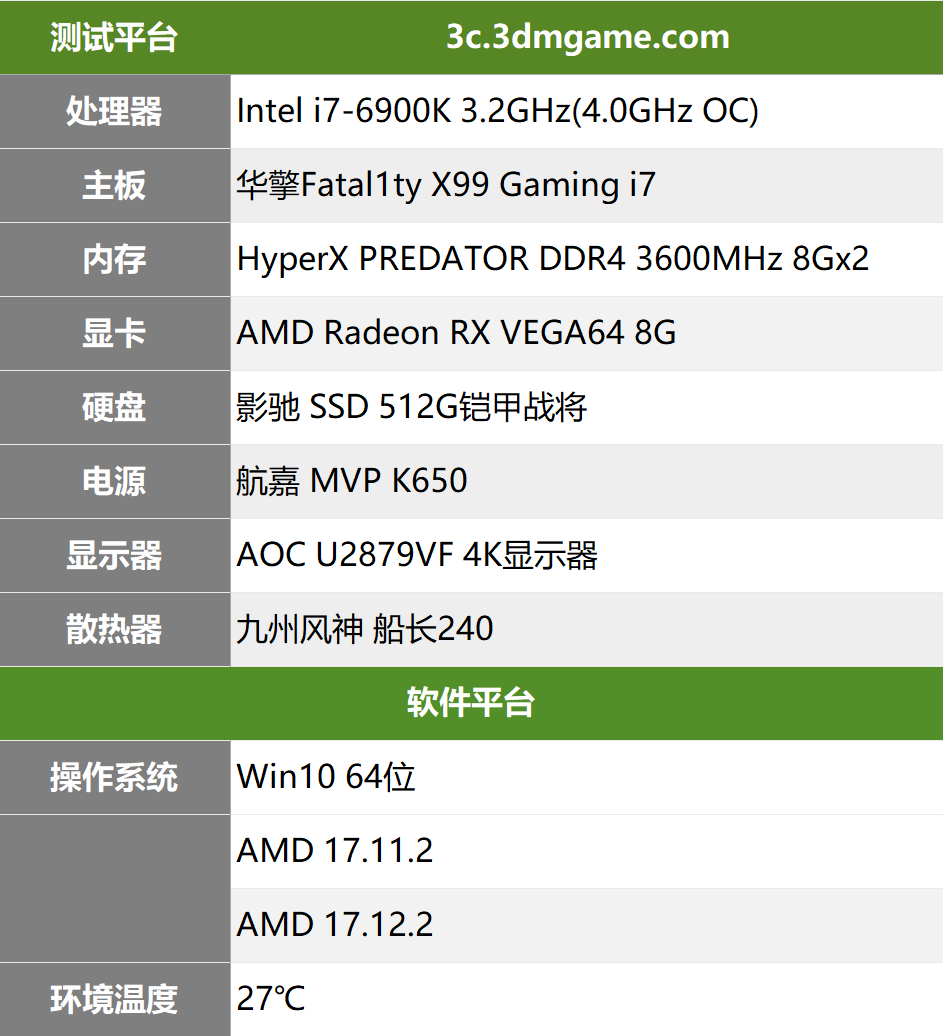Click the Win10 64位 operating system cell
Viewport: 943px width, 1036px height.
click(587, 777)
